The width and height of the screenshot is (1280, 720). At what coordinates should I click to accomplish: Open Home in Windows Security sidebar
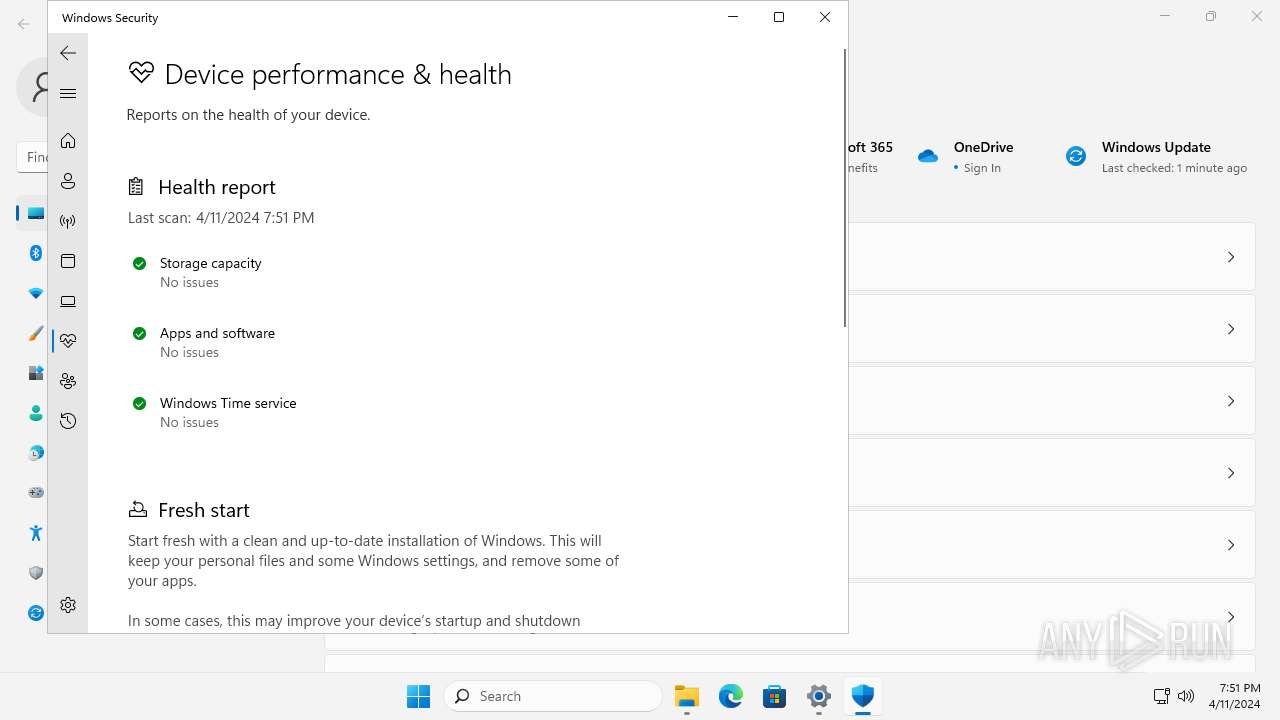point(68,141)
